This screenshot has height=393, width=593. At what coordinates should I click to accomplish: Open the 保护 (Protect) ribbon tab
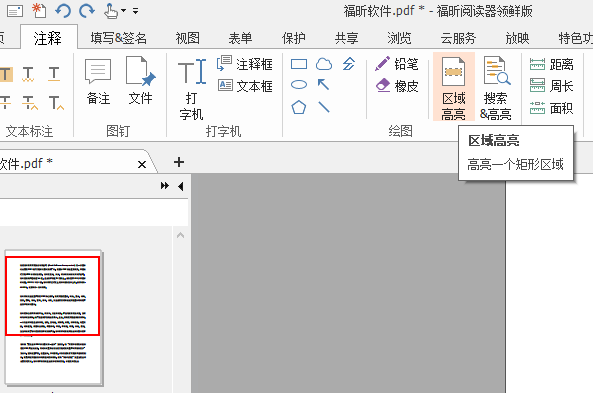pyautogui.click(x=293, y=38)
